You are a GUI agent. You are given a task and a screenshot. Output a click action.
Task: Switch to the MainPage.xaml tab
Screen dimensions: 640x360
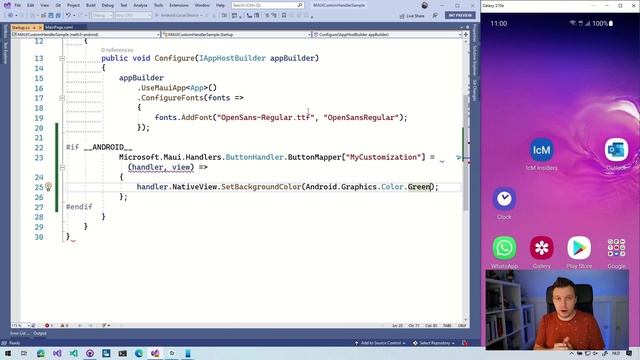tap(59, 27)
